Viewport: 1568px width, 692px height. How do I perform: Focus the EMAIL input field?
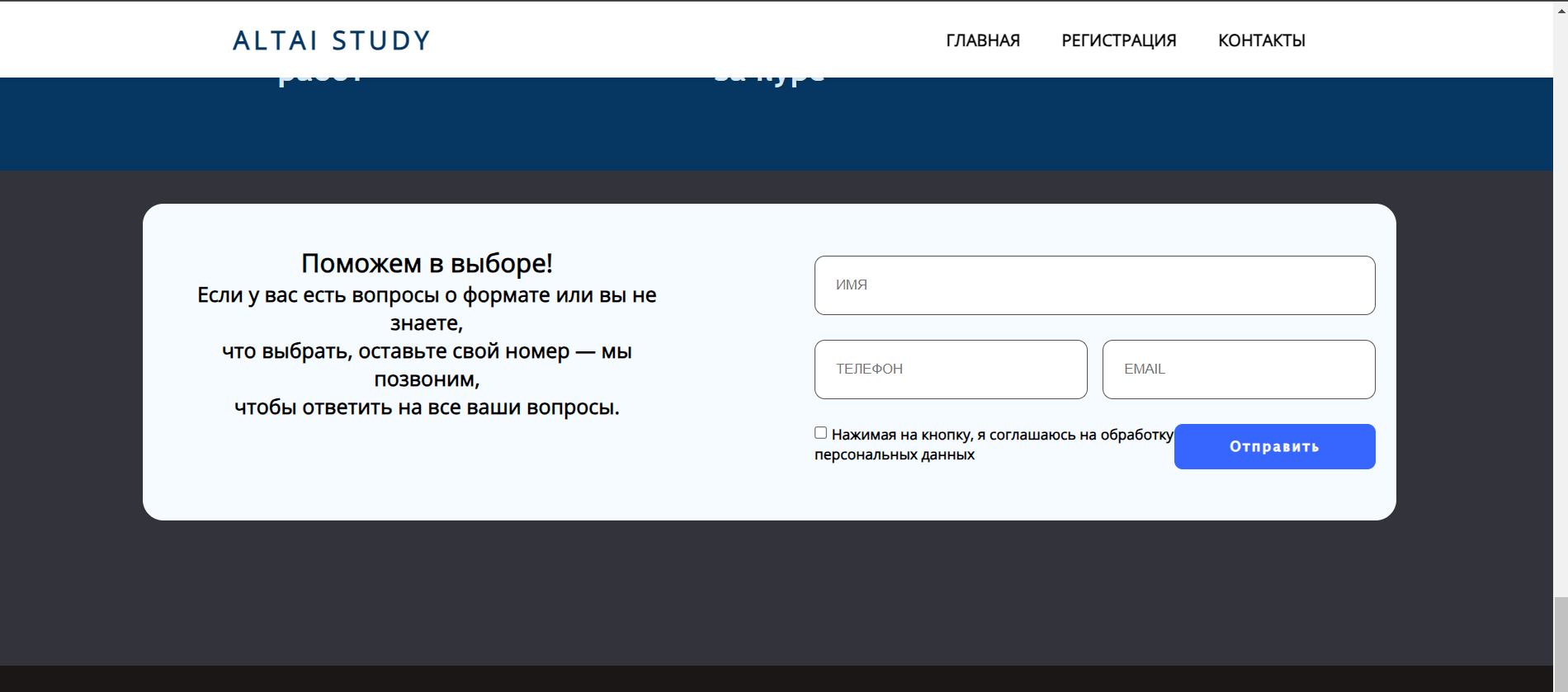pos(1239,370)
